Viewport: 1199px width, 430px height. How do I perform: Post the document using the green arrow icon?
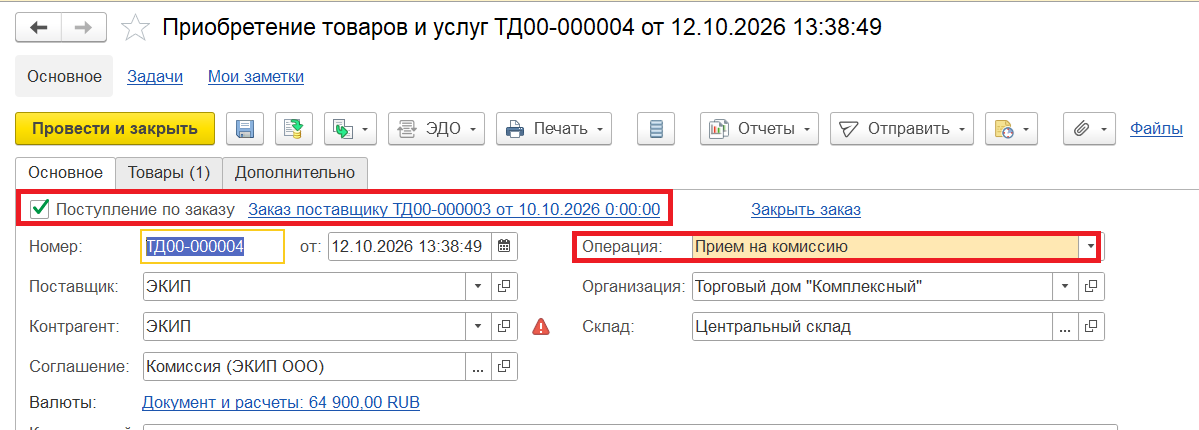tap(294, 129)
